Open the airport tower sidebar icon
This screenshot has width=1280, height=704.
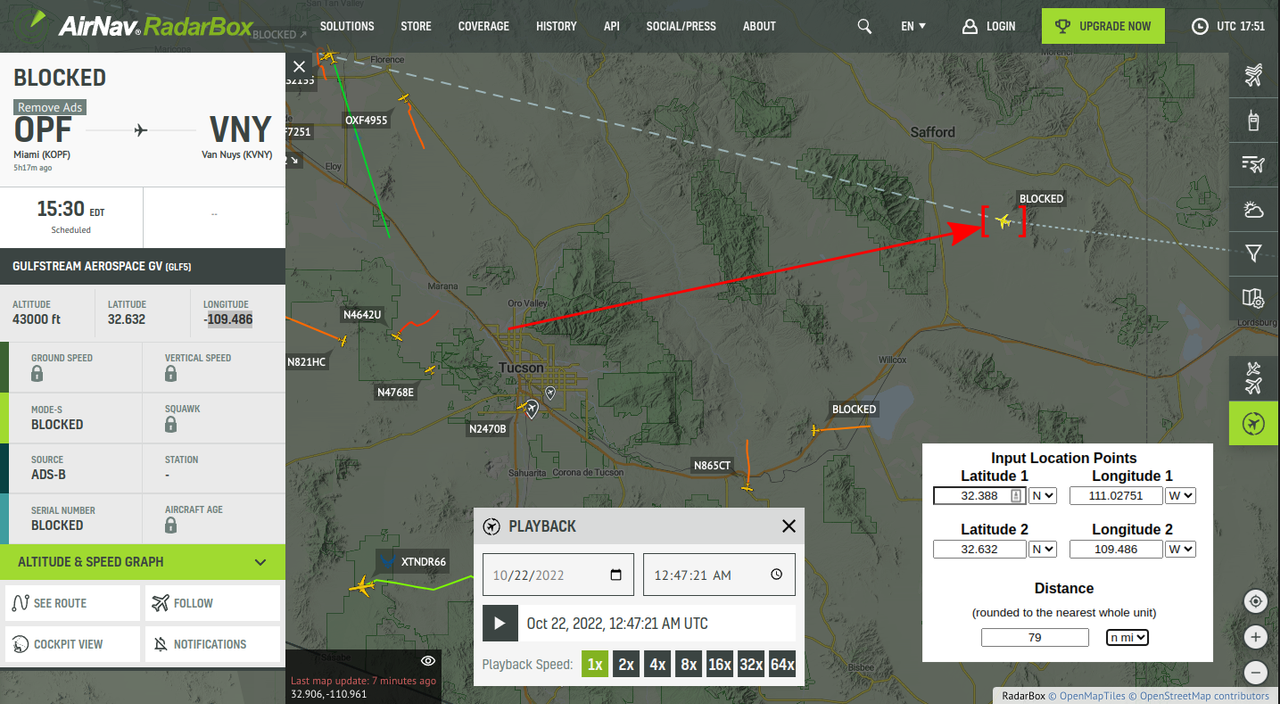pos(1253,120)
